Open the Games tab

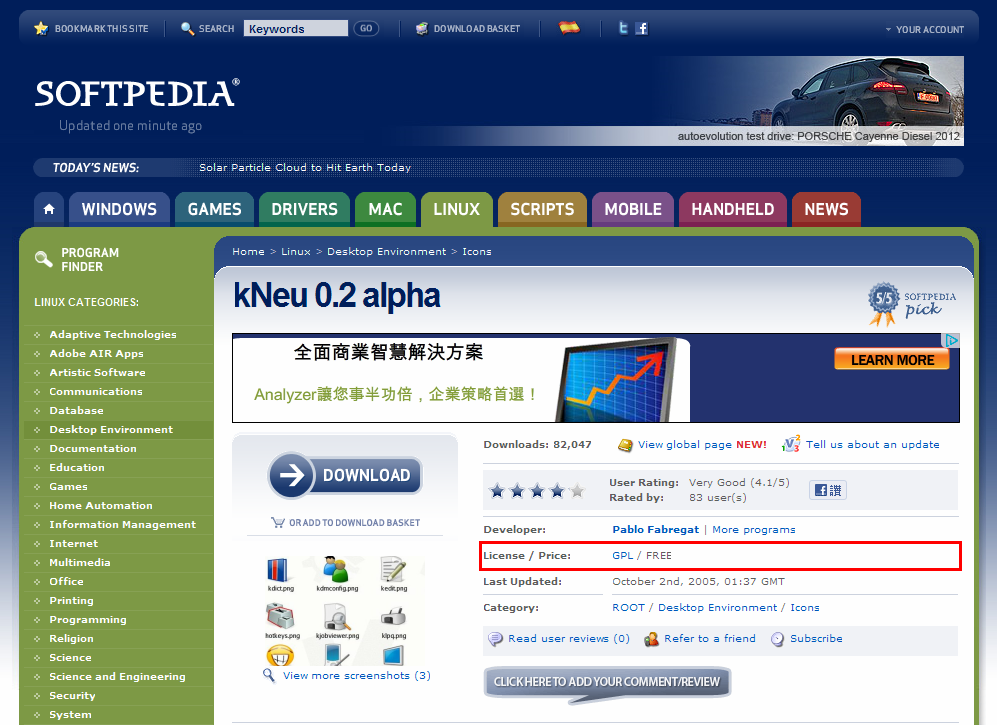click(214, 209)
